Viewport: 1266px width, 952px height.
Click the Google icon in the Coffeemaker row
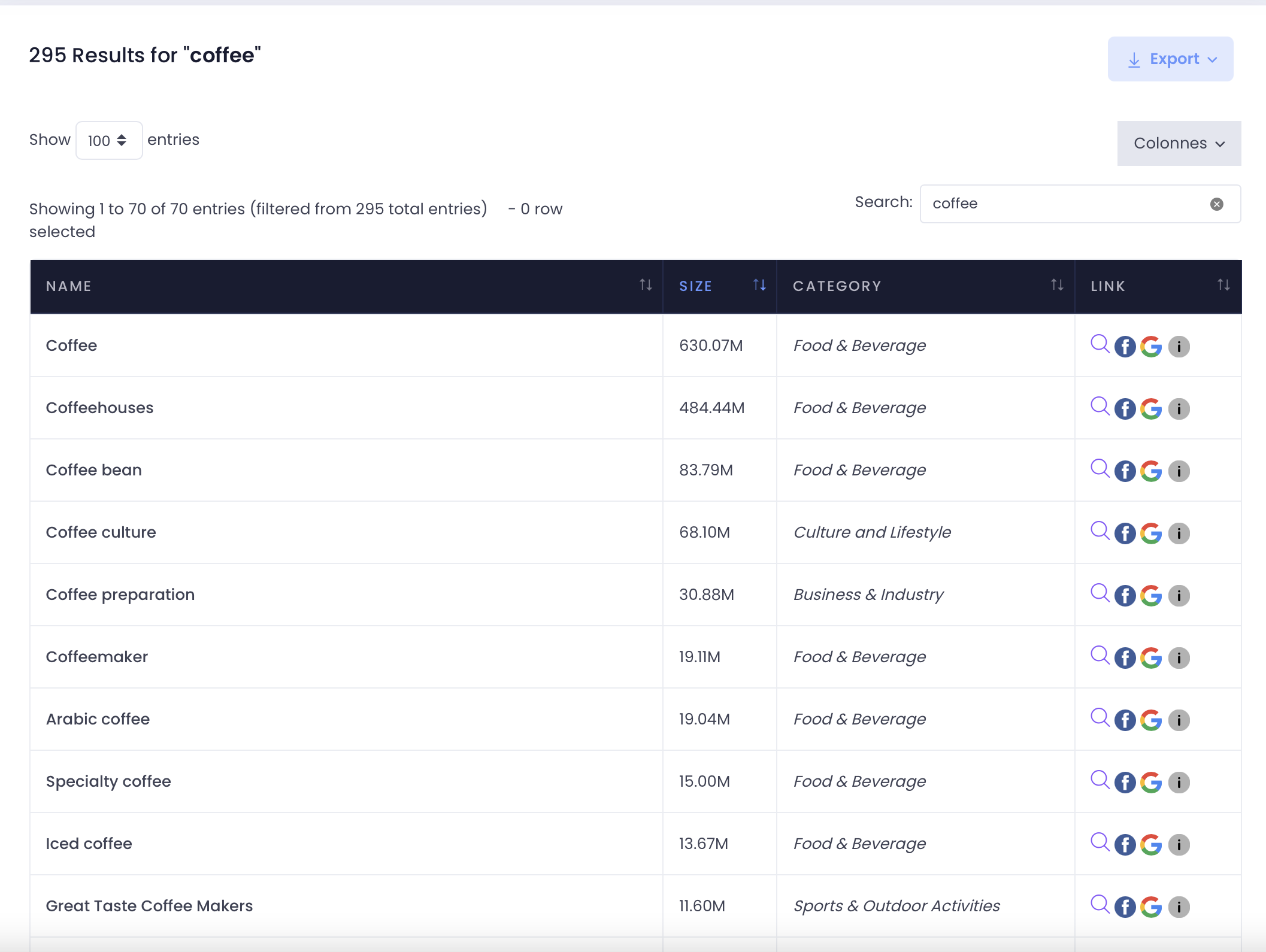[x=1150, y=658]
